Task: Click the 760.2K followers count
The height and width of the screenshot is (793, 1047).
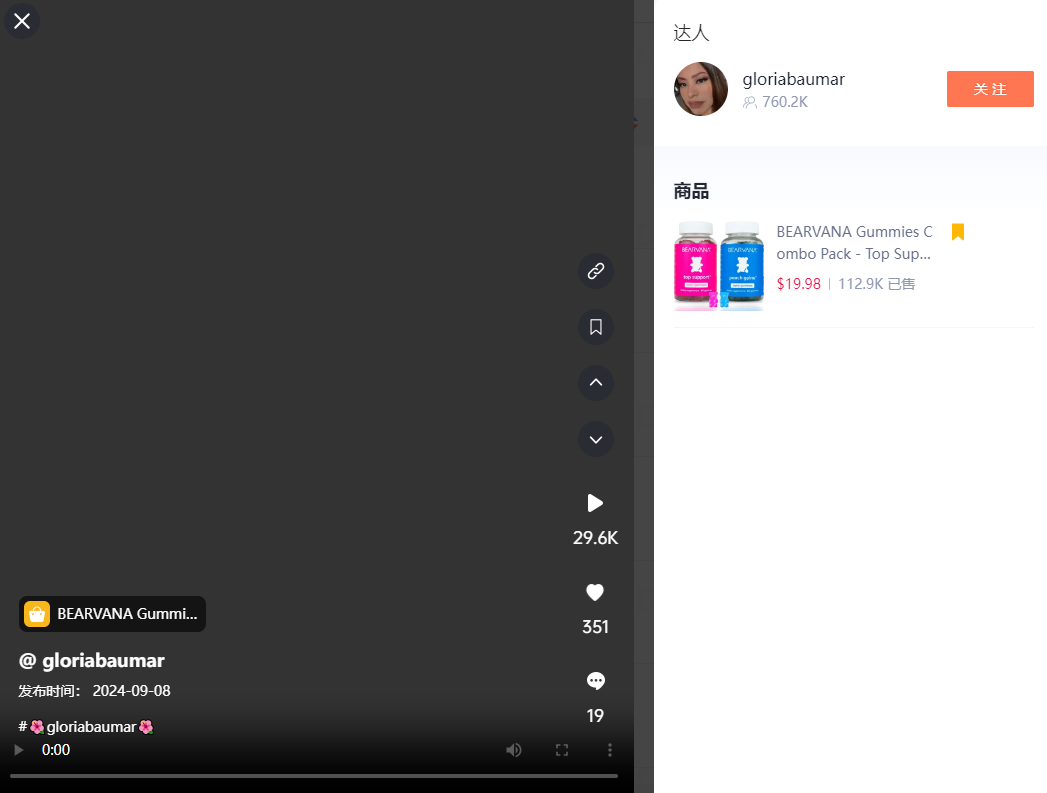Action: 785,102
